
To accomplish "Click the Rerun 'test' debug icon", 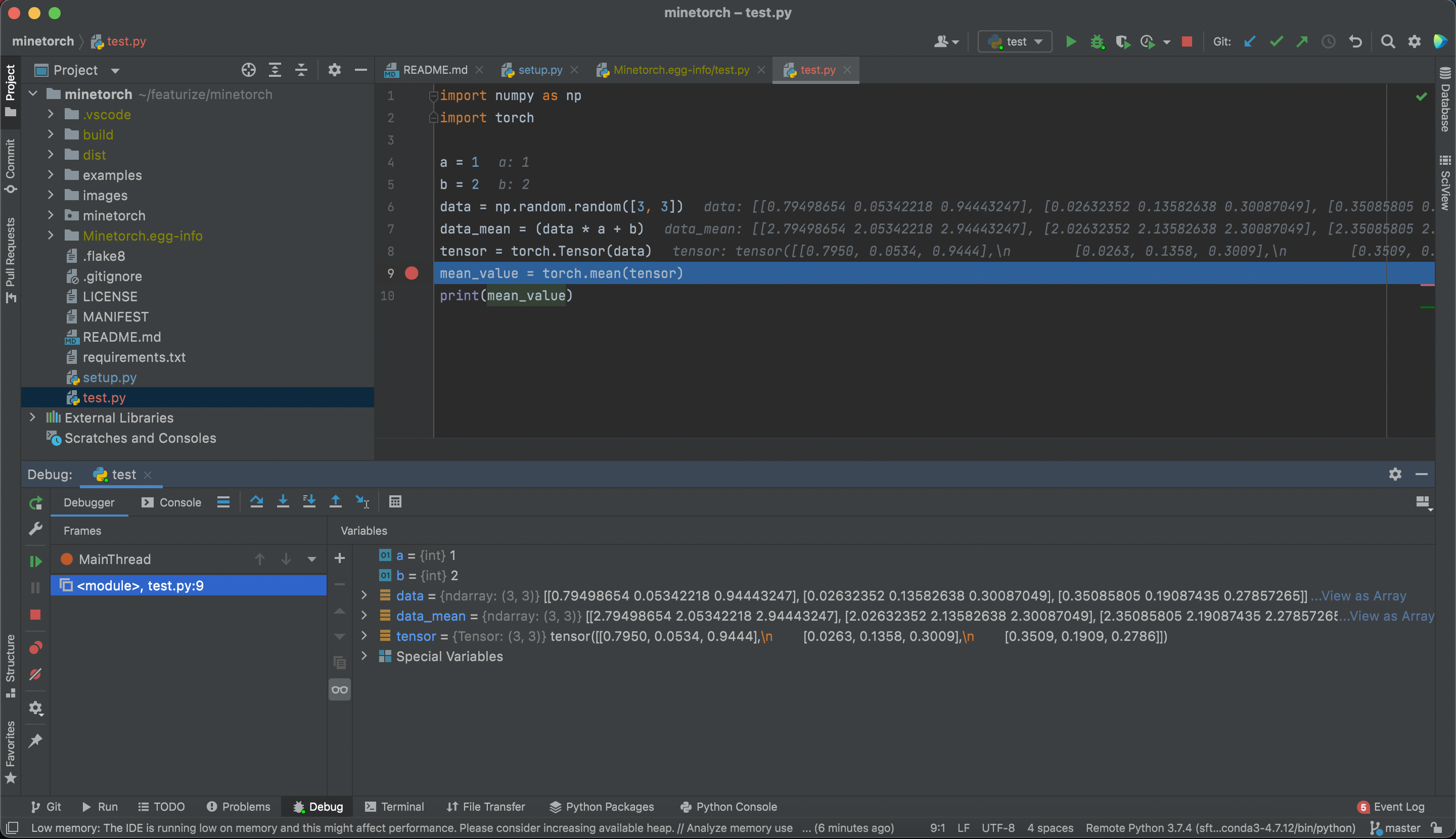I will click(36, 503).
